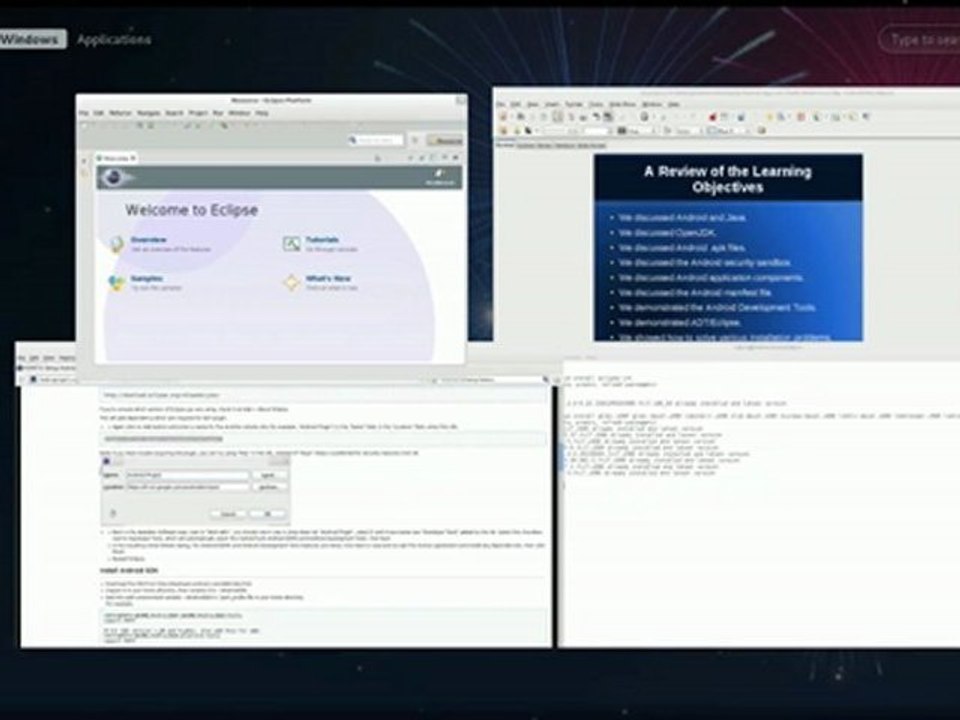The width and height of the screenshot is (960, 720).
Task: Select the Eclipse Platform window thumbnail
Action: [x=271, y=229]
